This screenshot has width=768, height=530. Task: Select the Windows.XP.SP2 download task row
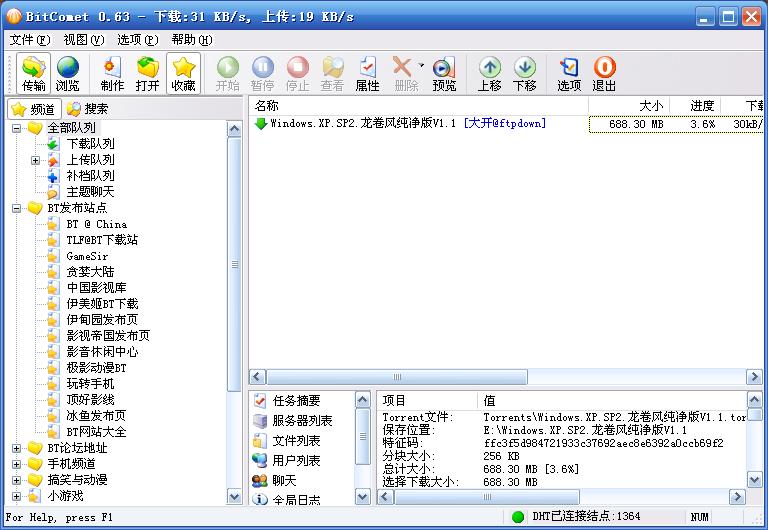point(506,123)
